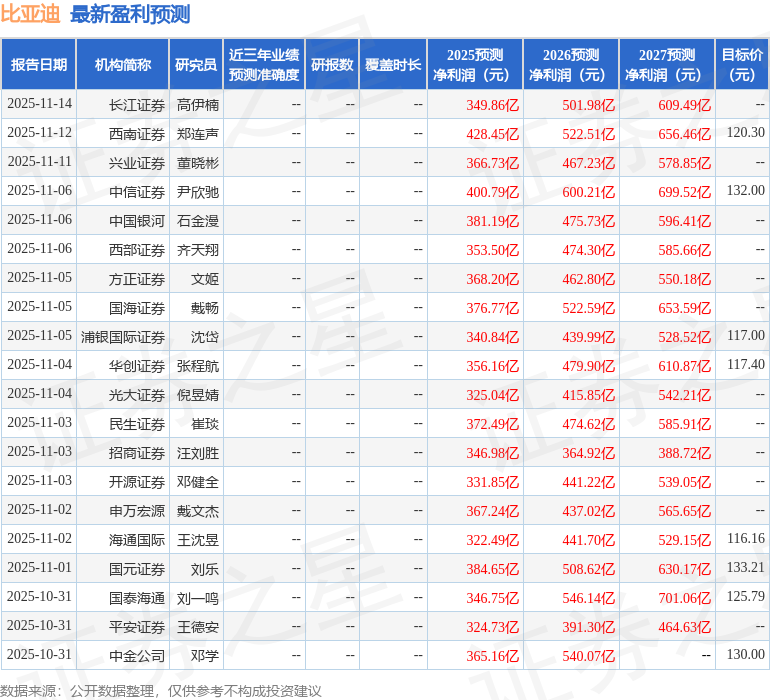
Task: Click the 研报数 column header
Action: (x=332, y=64)
